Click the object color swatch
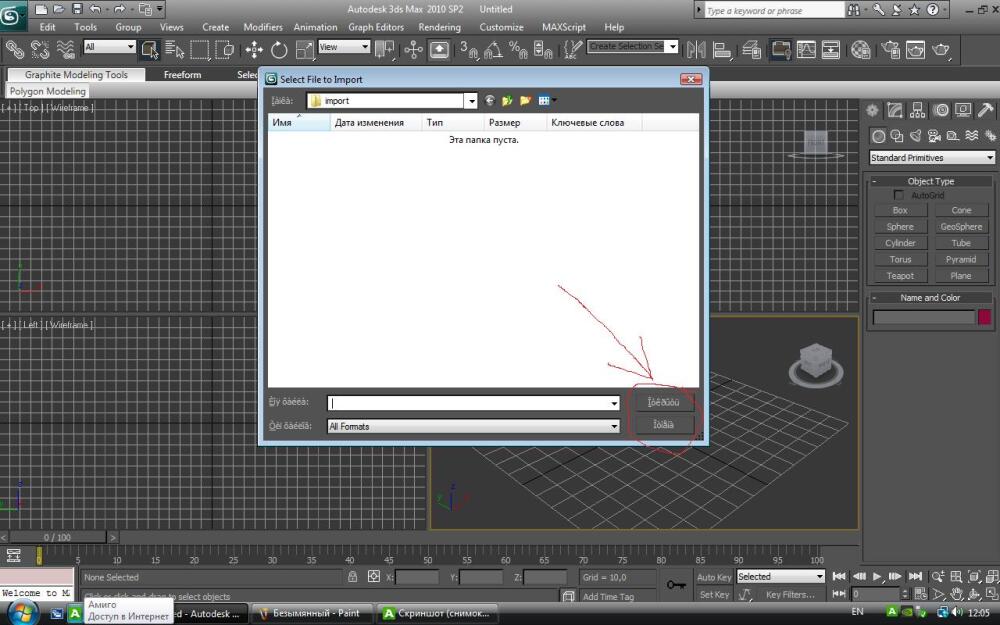The image size is (1000, 625). (985, 317)
